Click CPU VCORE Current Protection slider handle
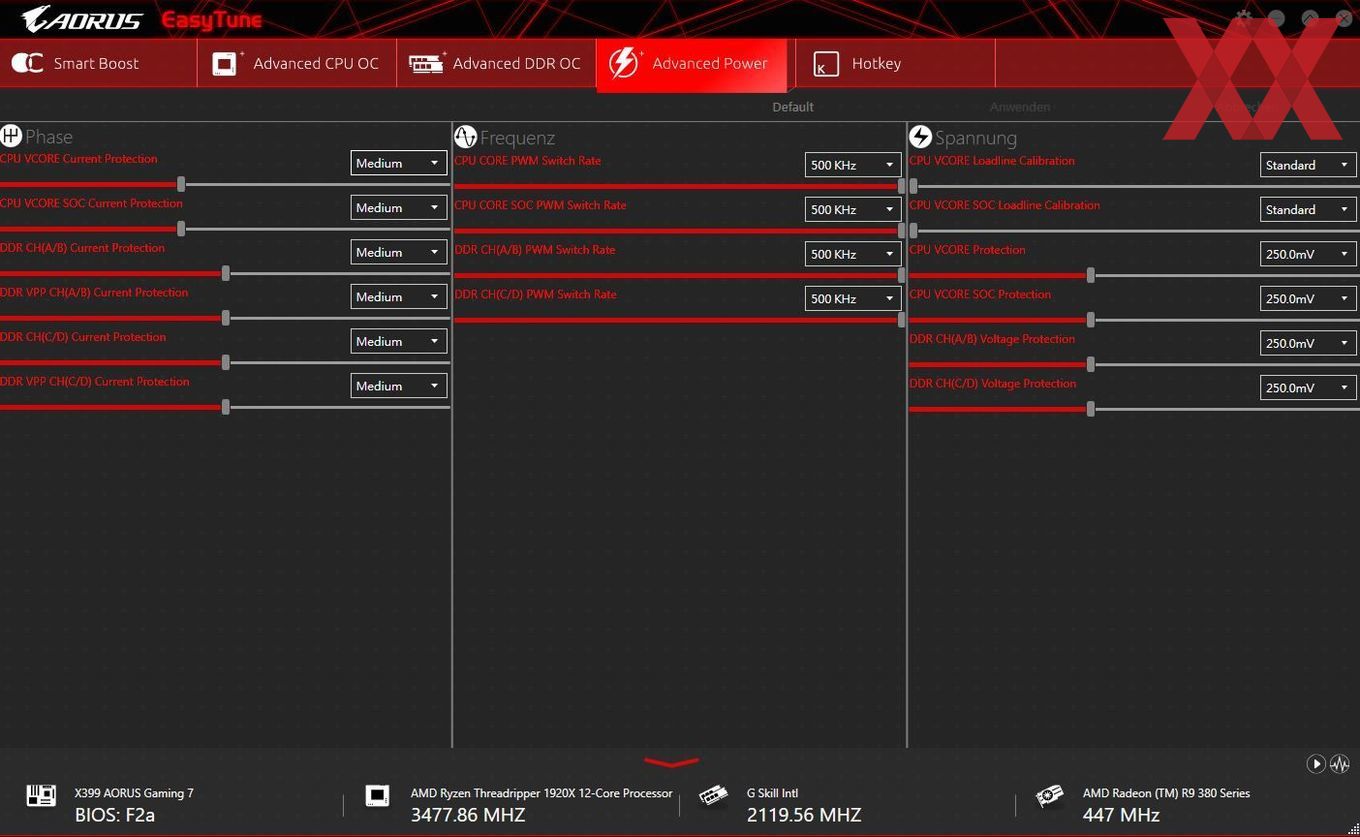The width and height of the screenshot is (1360, 837). 181,184
